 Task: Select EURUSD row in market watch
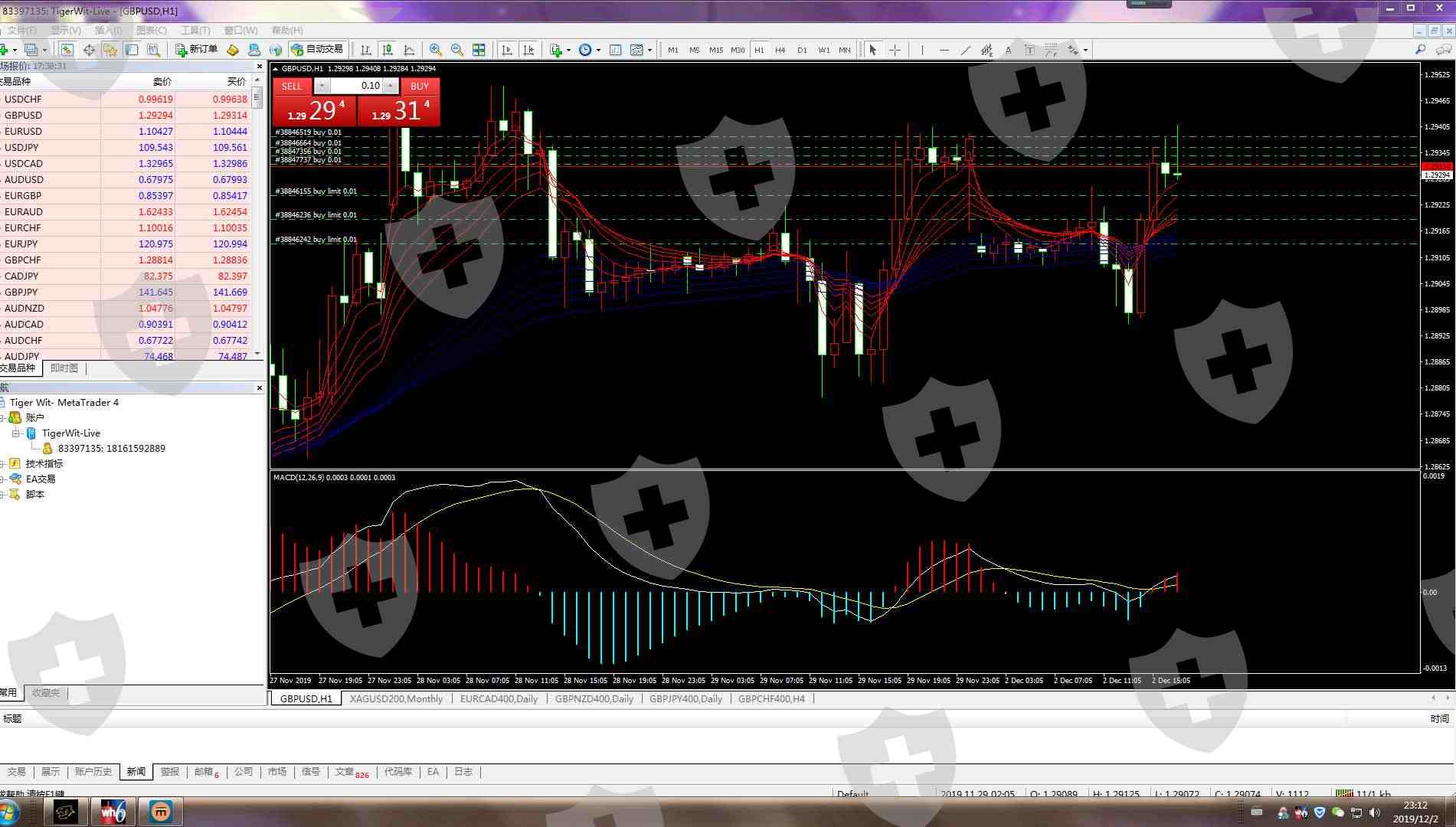23,132
